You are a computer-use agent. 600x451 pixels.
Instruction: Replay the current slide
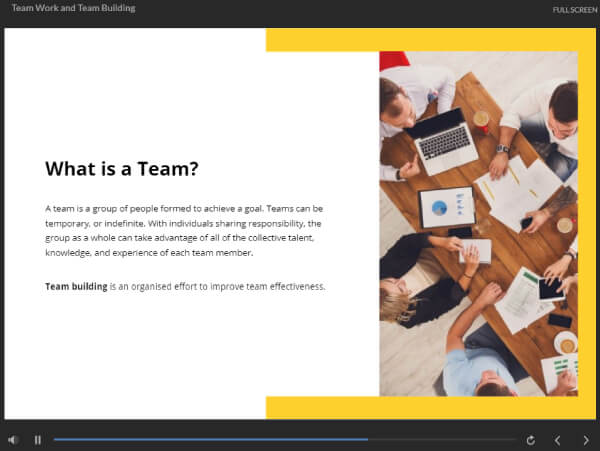coord(531,439)
